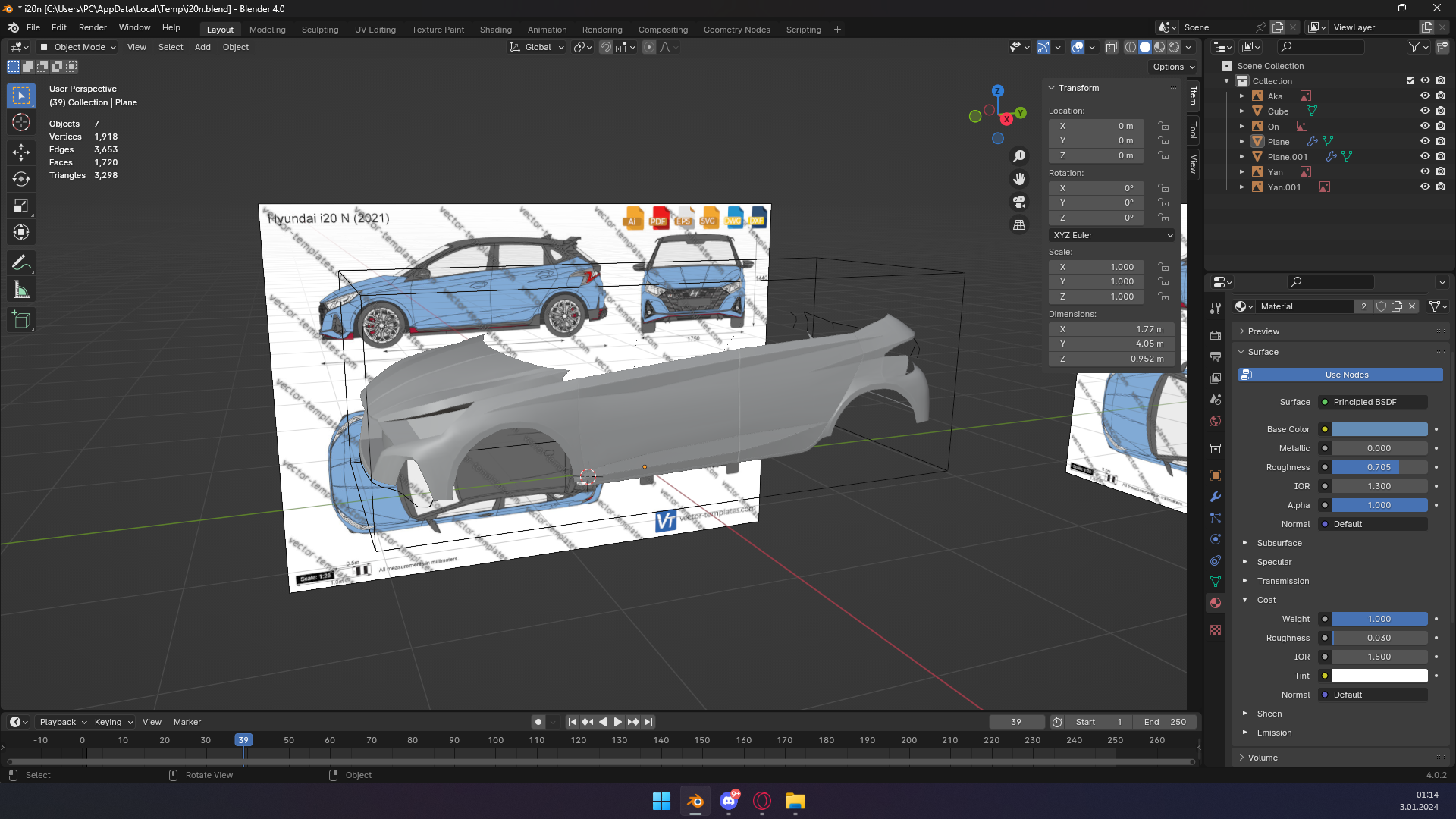Image resolution: width=1456 pixels, height=819 pixels.
Task: Open the Render menu
Action: (93, 27)
